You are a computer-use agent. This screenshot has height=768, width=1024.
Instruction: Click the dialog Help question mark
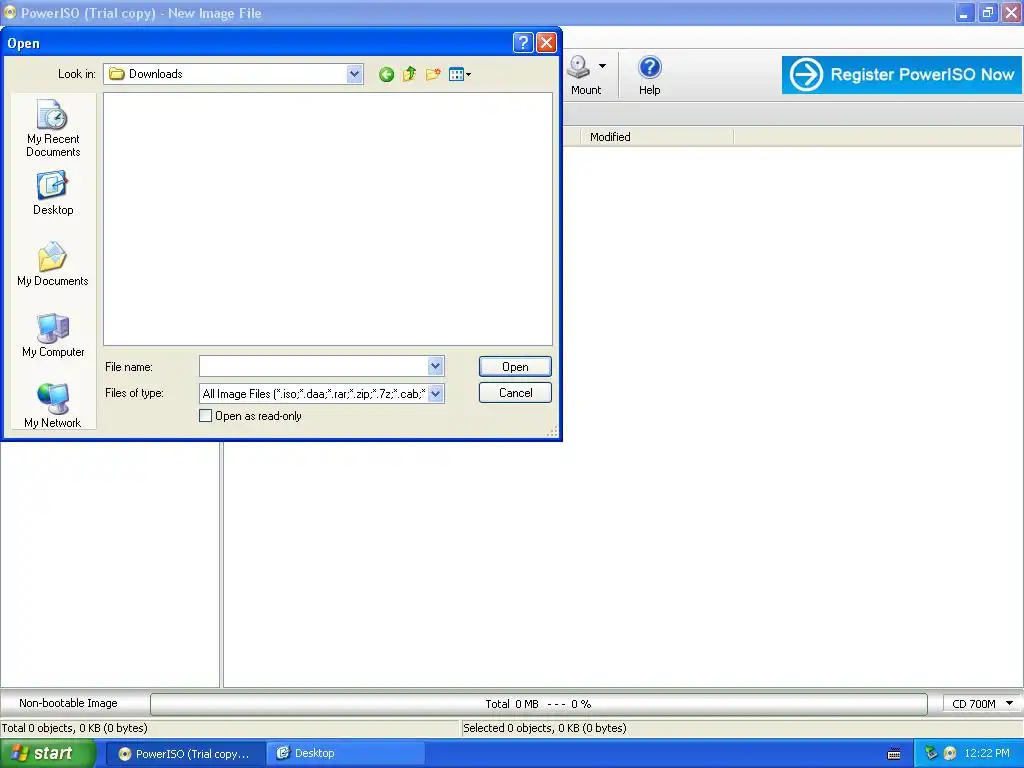click(523, 43)
